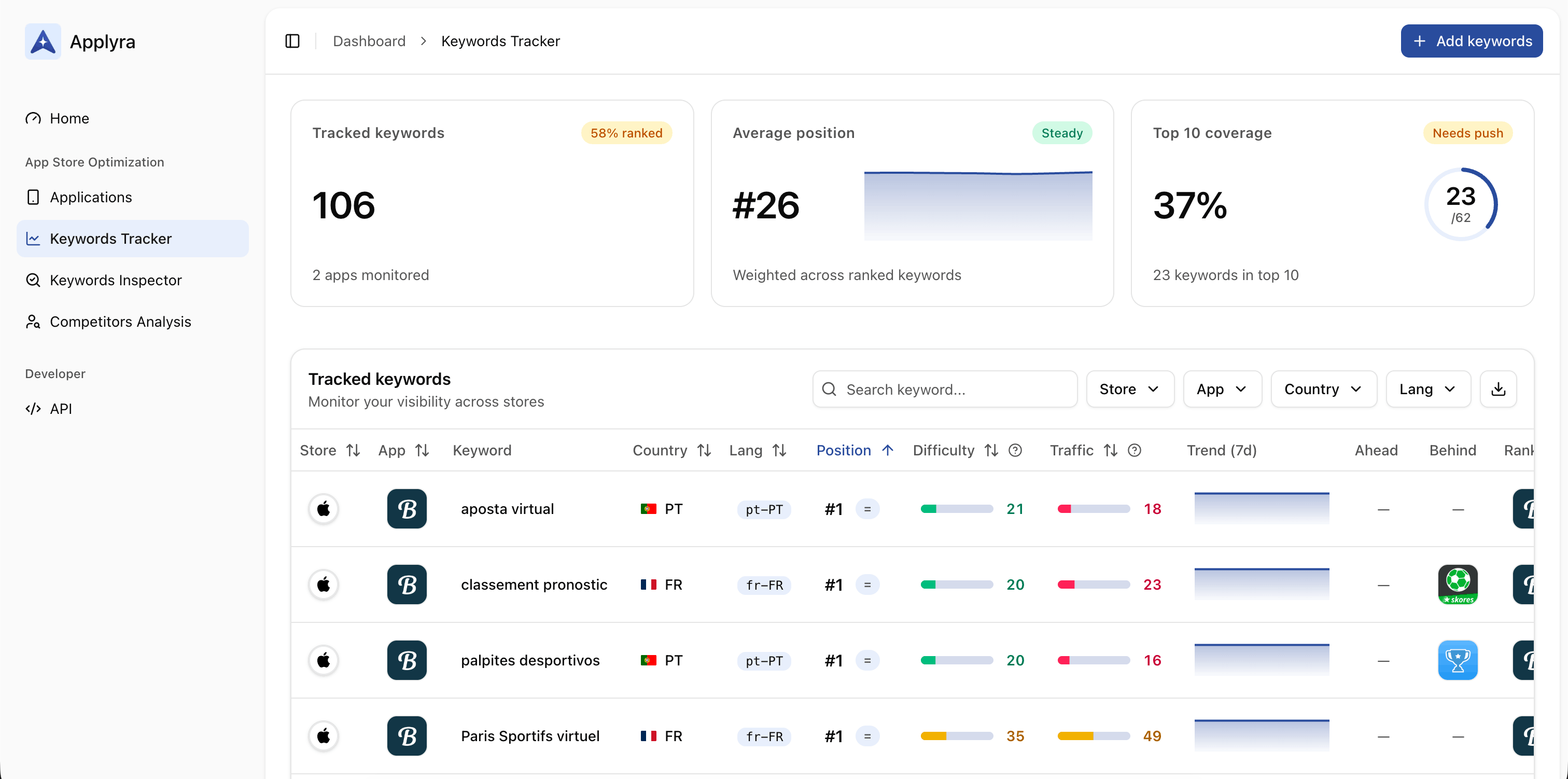This screenshot has height=779, width=1568.
Task: Expand the Country filter dropdown
Action: click(1323, 389)
